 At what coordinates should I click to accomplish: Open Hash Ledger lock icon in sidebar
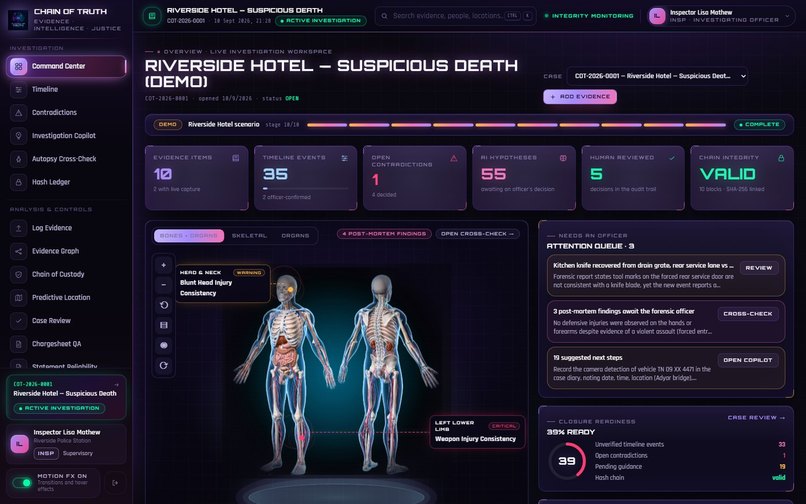[x=19, y=182]
